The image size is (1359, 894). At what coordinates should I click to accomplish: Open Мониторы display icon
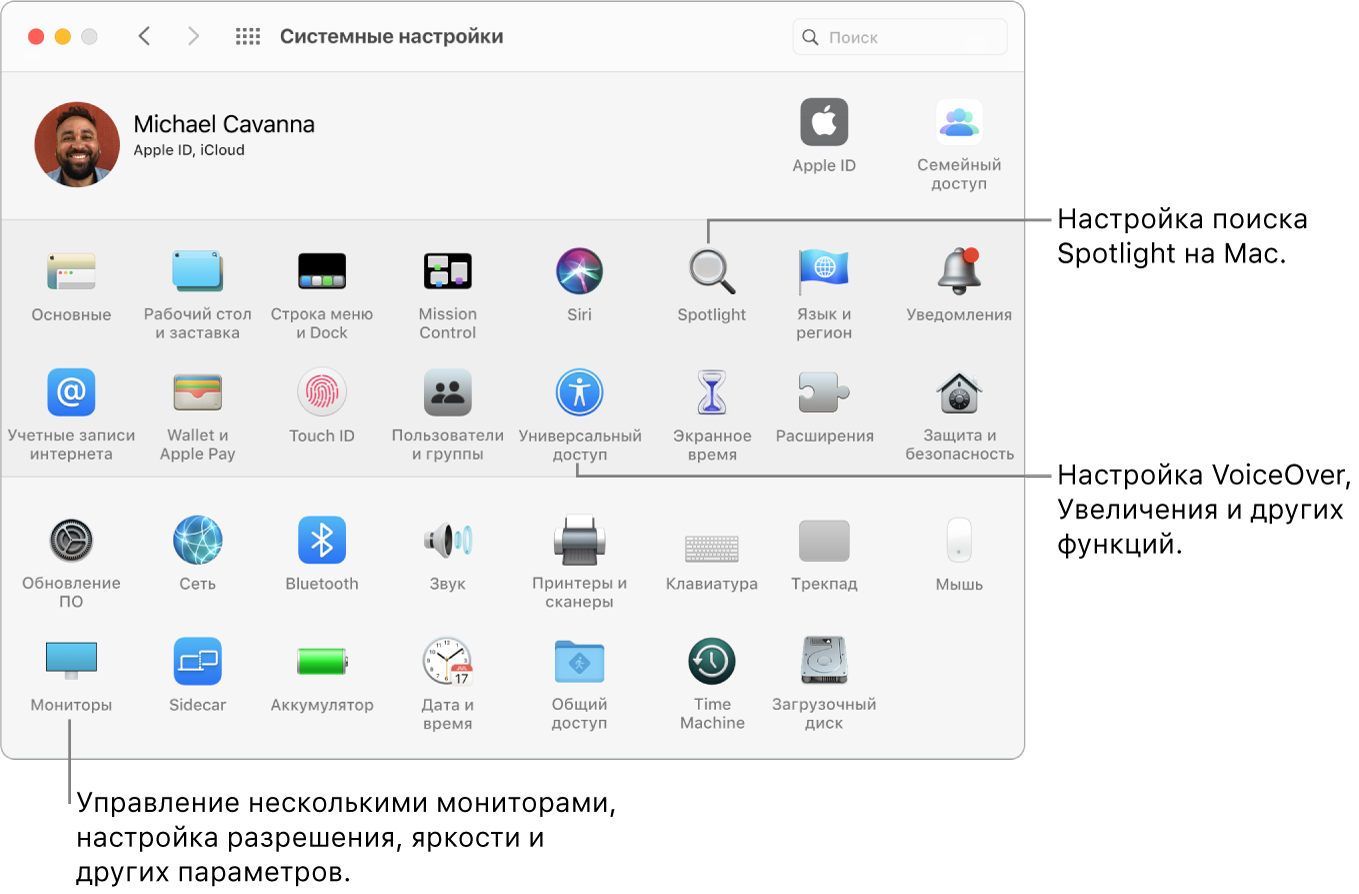pos(71,662)
